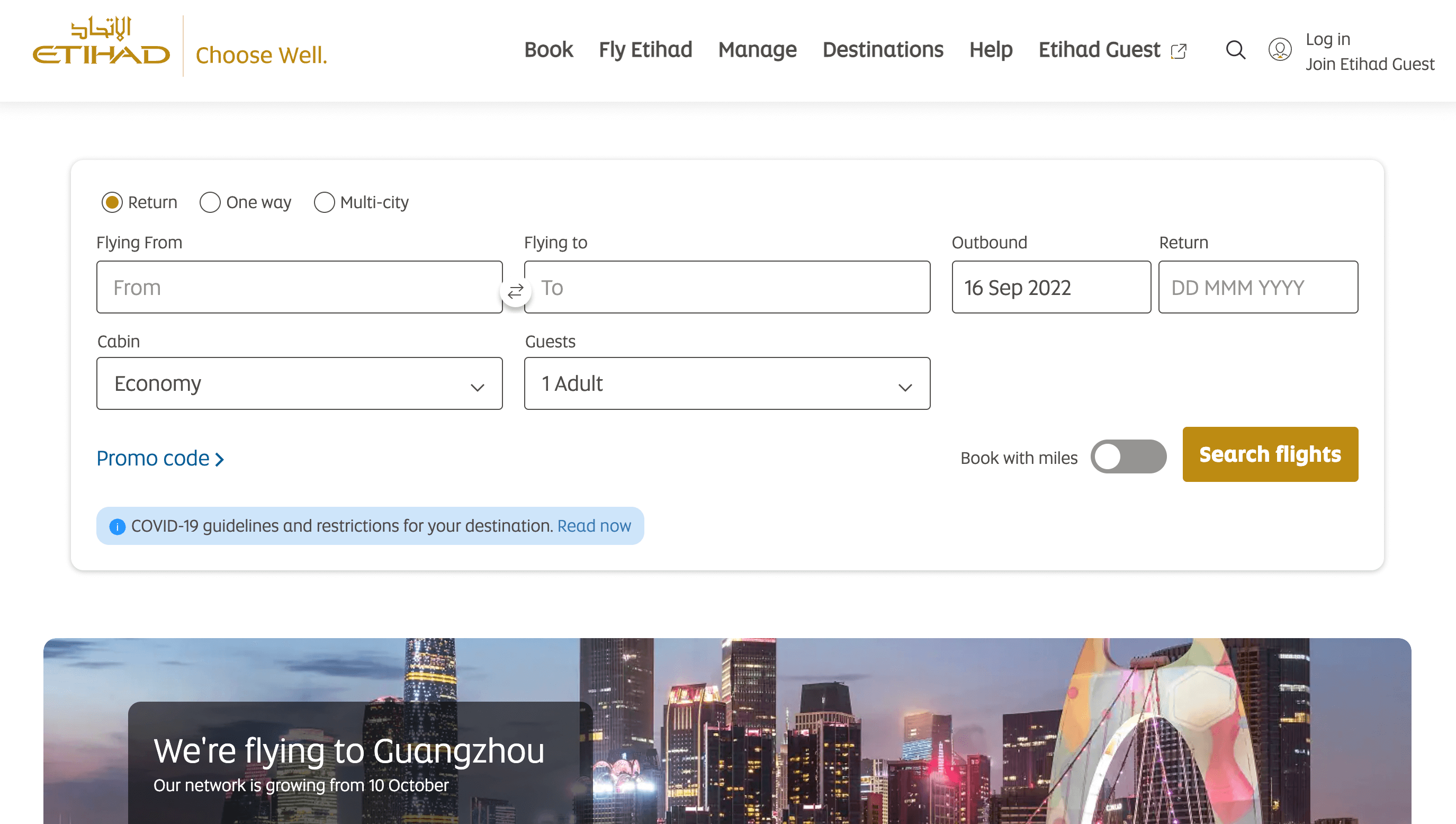The width and height of the screenshot is (1456, 824).
Task: Open the Outbound date field 16 Sep 2022
Action: pos(1051,287)
